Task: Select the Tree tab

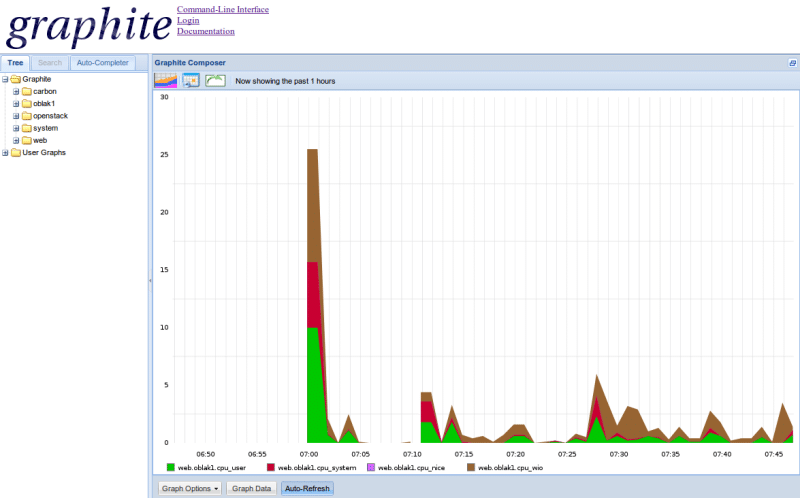Action: 15,63
